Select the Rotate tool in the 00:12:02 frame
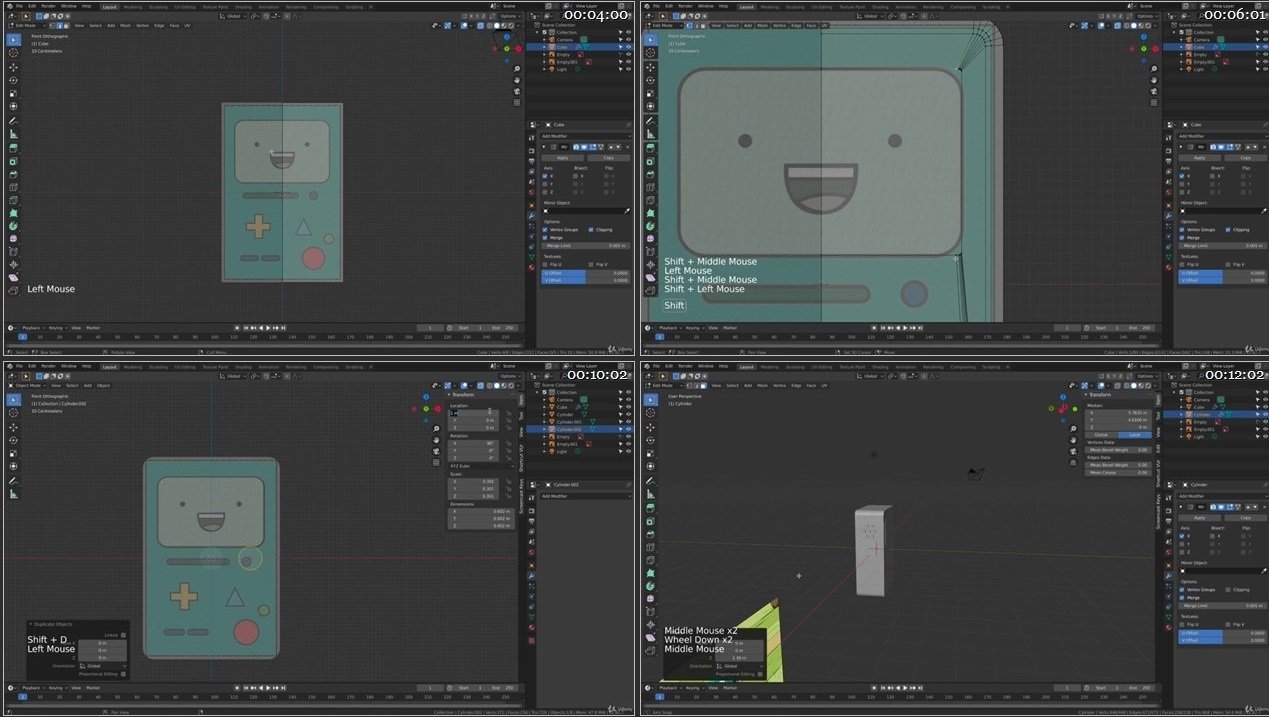 tap(649, 440)
